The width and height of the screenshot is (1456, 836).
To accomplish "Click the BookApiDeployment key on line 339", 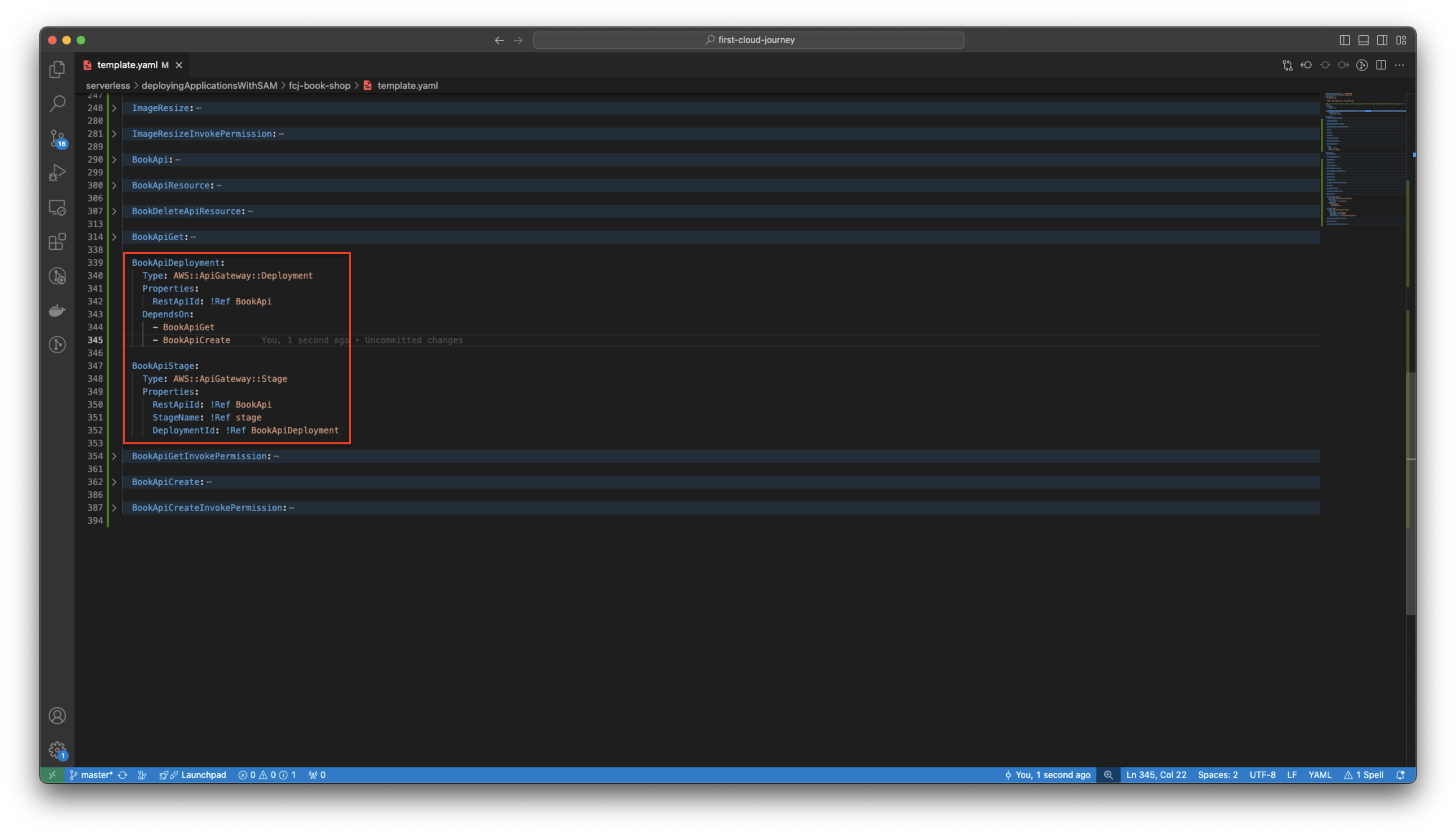I will 176,263.
